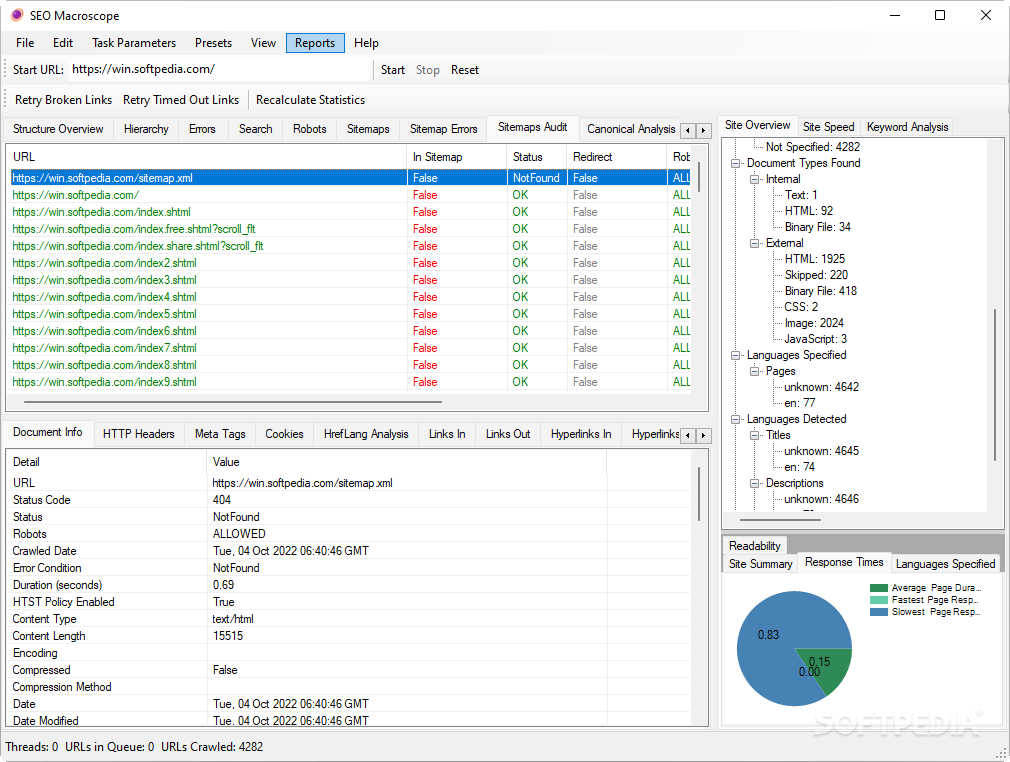The height and width of the screenshot is (762, 1010).
Task: Open the View menu
Action: pos(263,43)
